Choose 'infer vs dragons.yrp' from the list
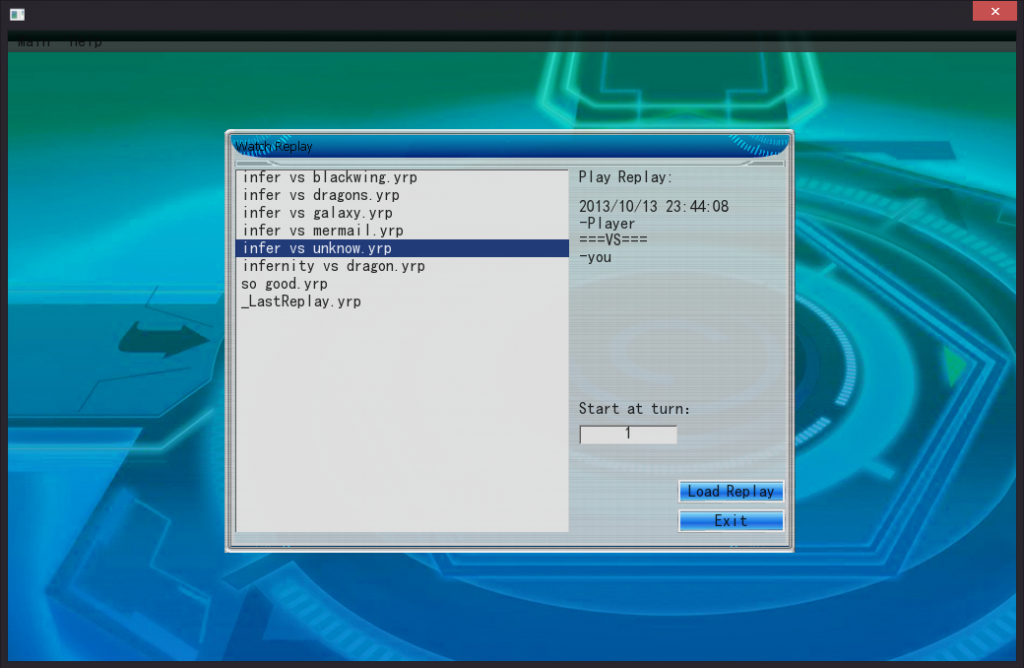Screen dimensions: 1024x668 coord(321,195)
